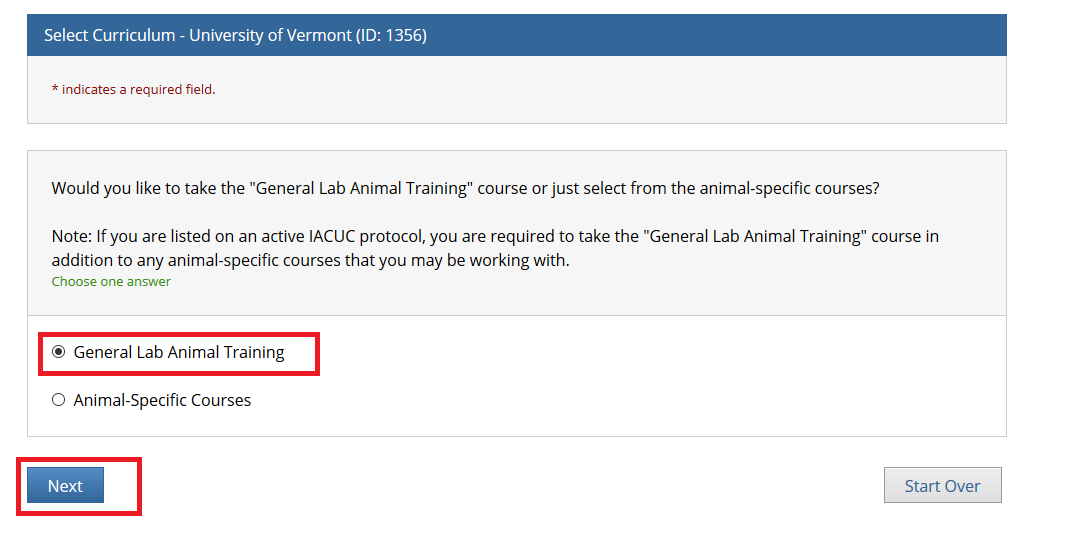
Task: Click the "Animal-Specific Courses" option label
Action: tap(162, 400)
